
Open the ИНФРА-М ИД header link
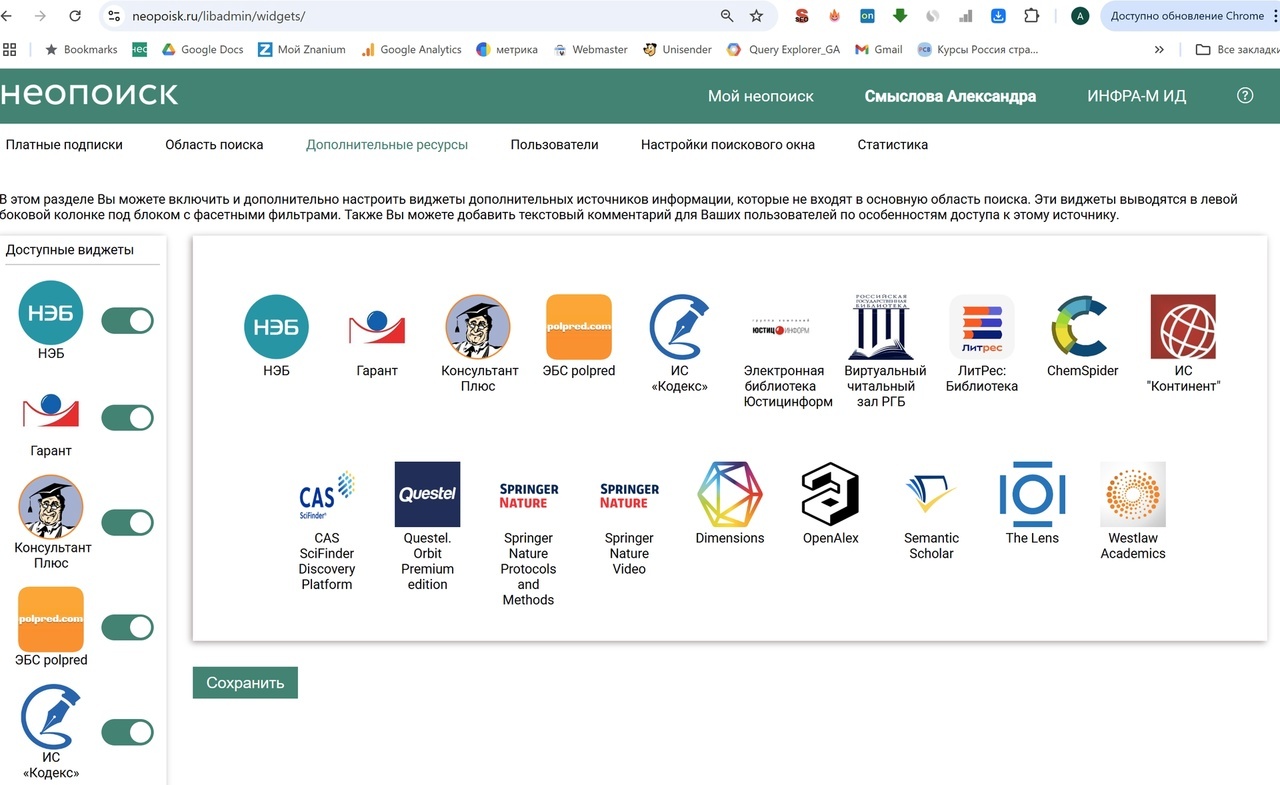coord(1137,96)
